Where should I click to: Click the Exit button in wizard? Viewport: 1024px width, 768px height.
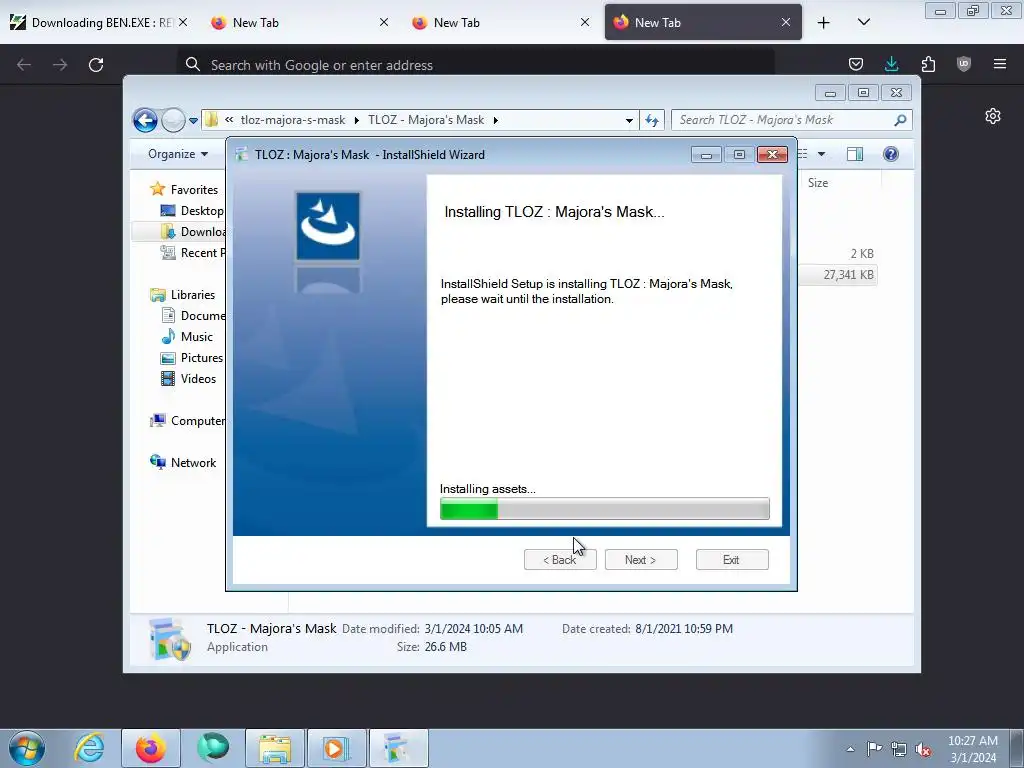[x=731, y=560]
